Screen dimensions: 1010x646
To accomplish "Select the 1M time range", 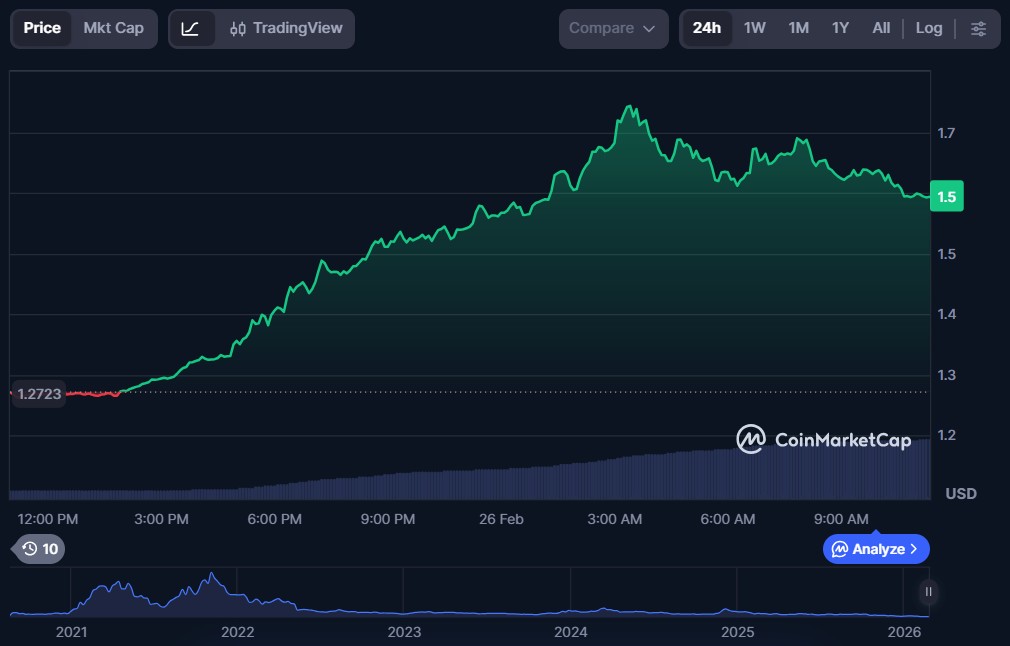I will pyautogui.click(x=798, y=28).
